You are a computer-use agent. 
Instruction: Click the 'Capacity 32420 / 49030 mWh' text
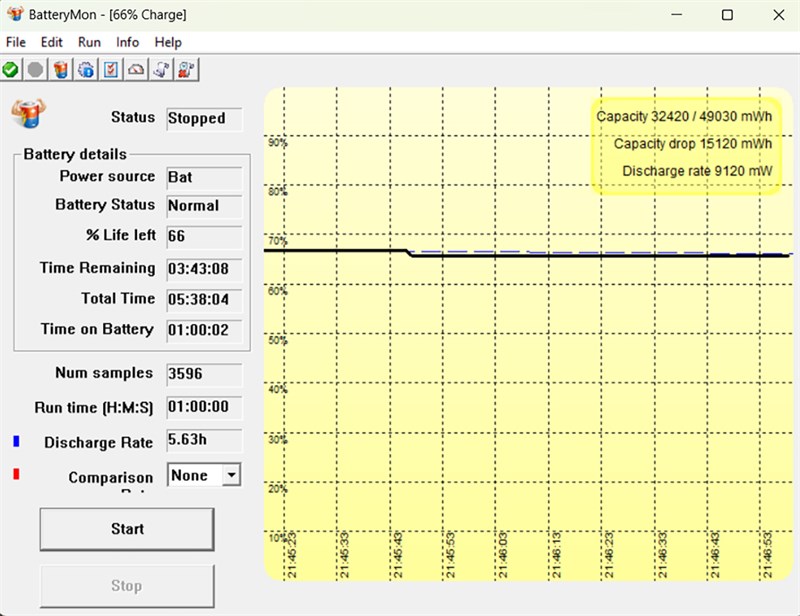(x=684, y=116)
